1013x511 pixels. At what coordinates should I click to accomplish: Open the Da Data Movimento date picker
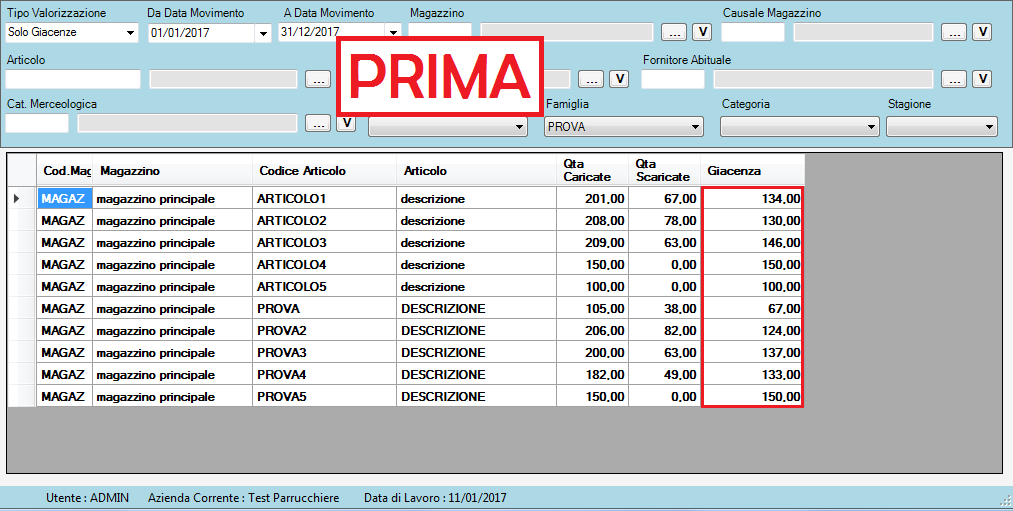(263, 33)
